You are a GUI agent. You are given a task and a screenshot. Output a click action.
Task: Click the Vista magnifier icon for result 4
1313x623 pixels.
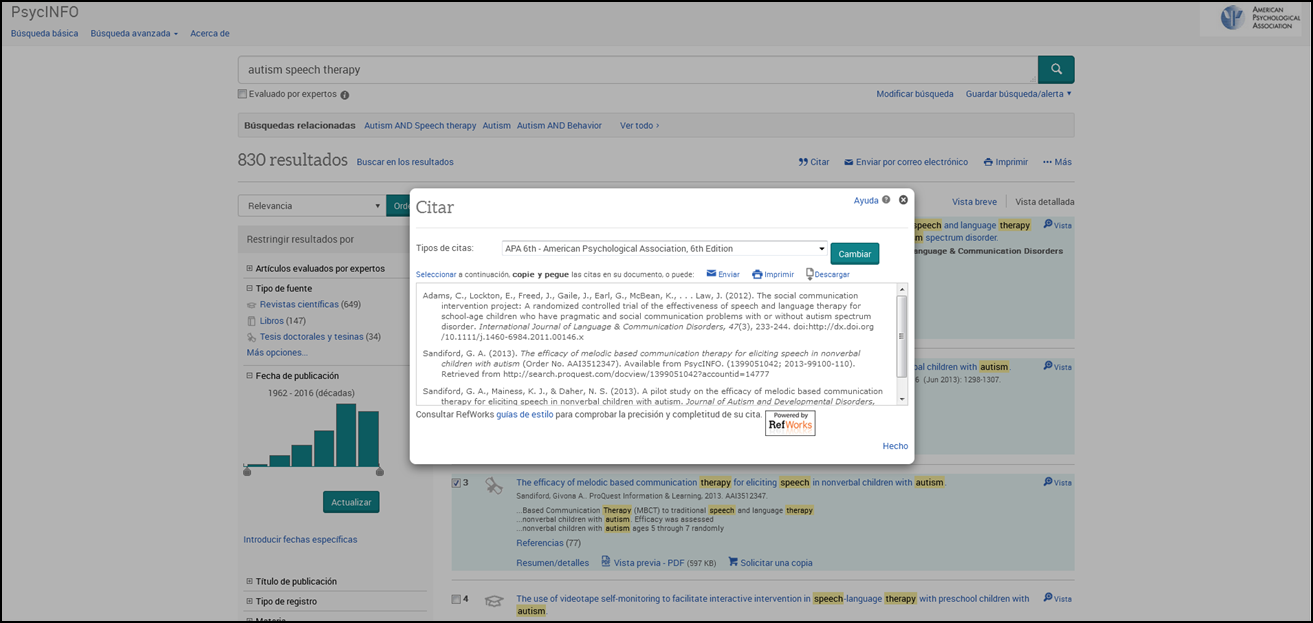coord(1048,597)
